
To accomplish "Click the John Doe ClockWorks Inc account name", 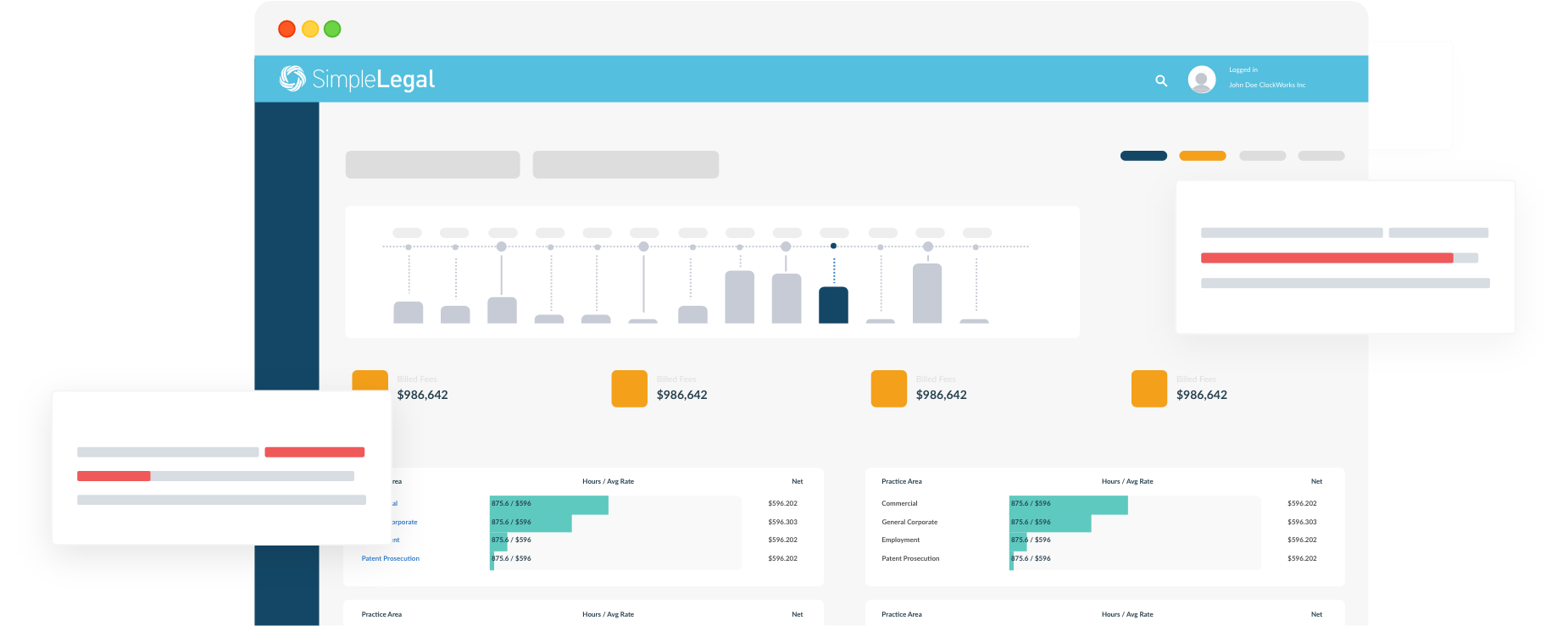I will pos(1266,85).
